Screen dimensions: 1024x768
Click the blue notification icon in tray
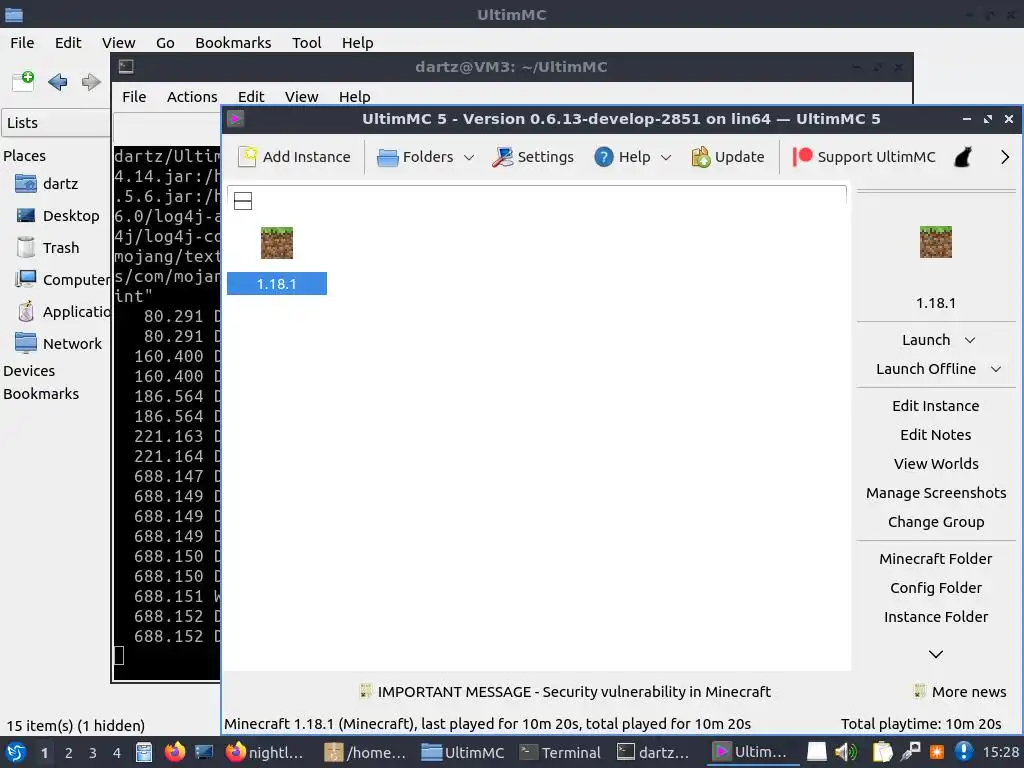pyautogui.click(x=964, y=752)
